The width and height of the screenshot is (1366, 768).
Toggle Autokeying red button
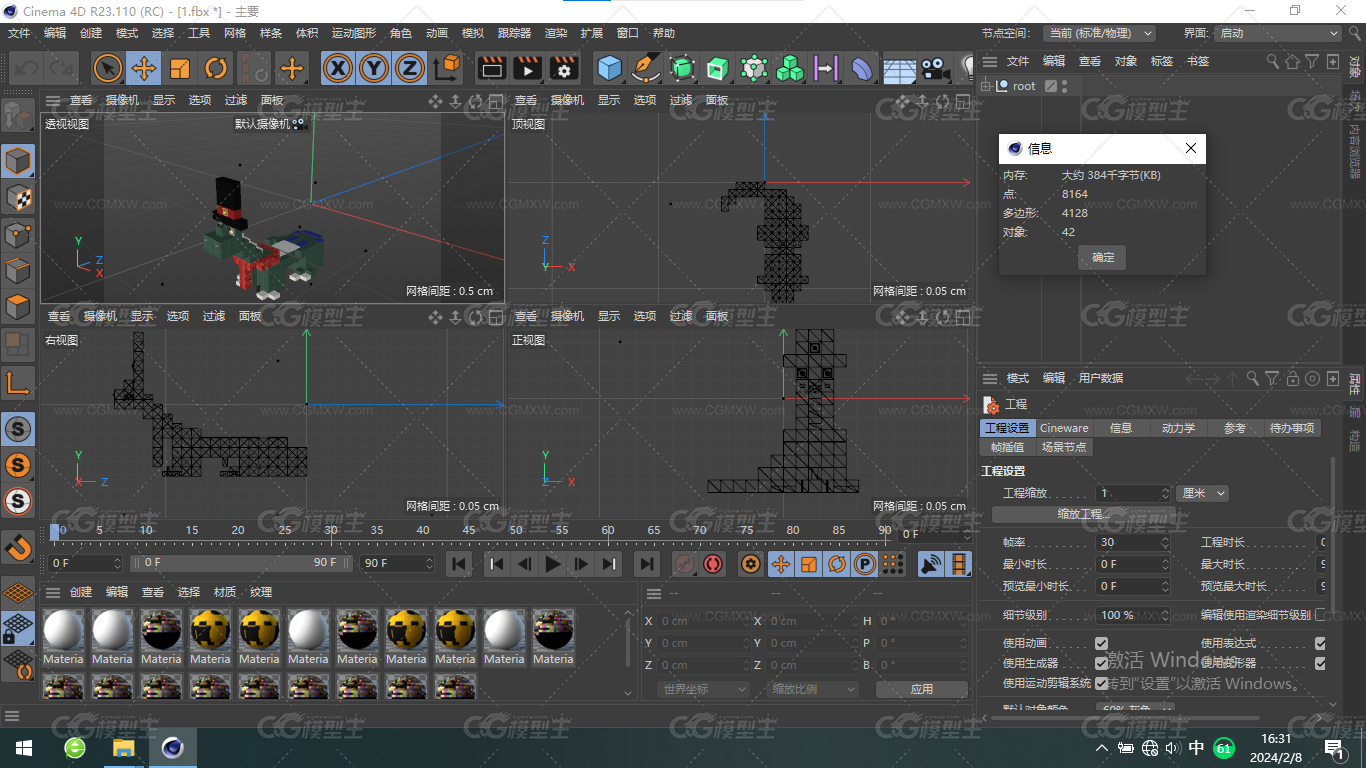(713, 564)
